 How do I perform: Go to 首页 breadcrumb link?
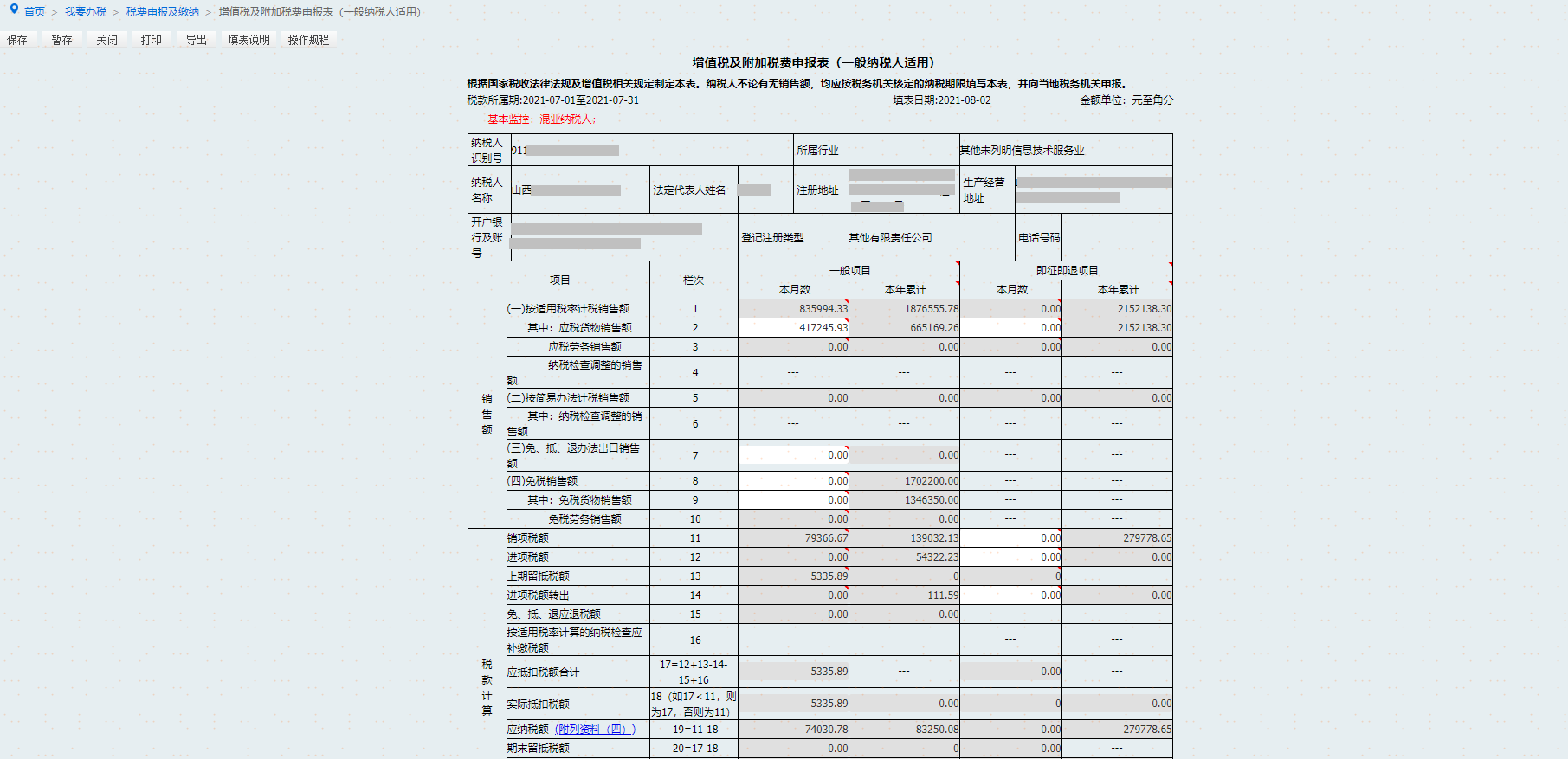(35, 12)
